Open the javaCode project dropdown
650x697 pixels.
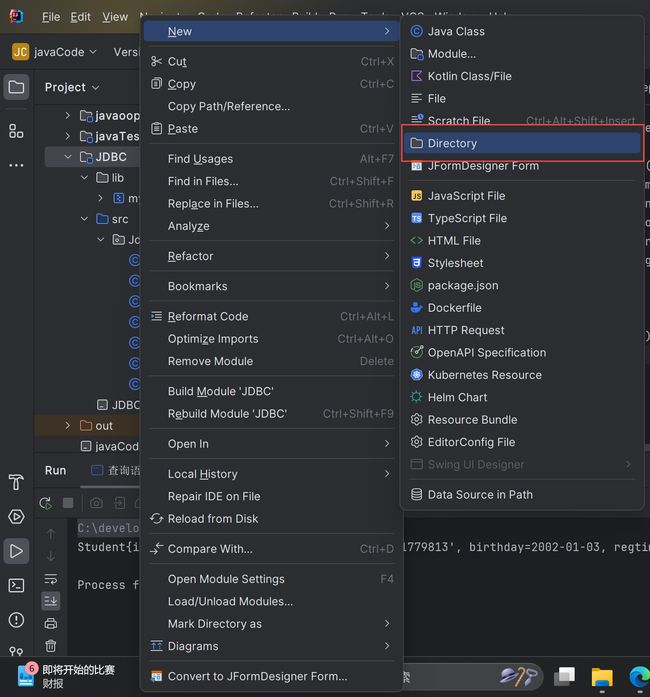(65, 52)
